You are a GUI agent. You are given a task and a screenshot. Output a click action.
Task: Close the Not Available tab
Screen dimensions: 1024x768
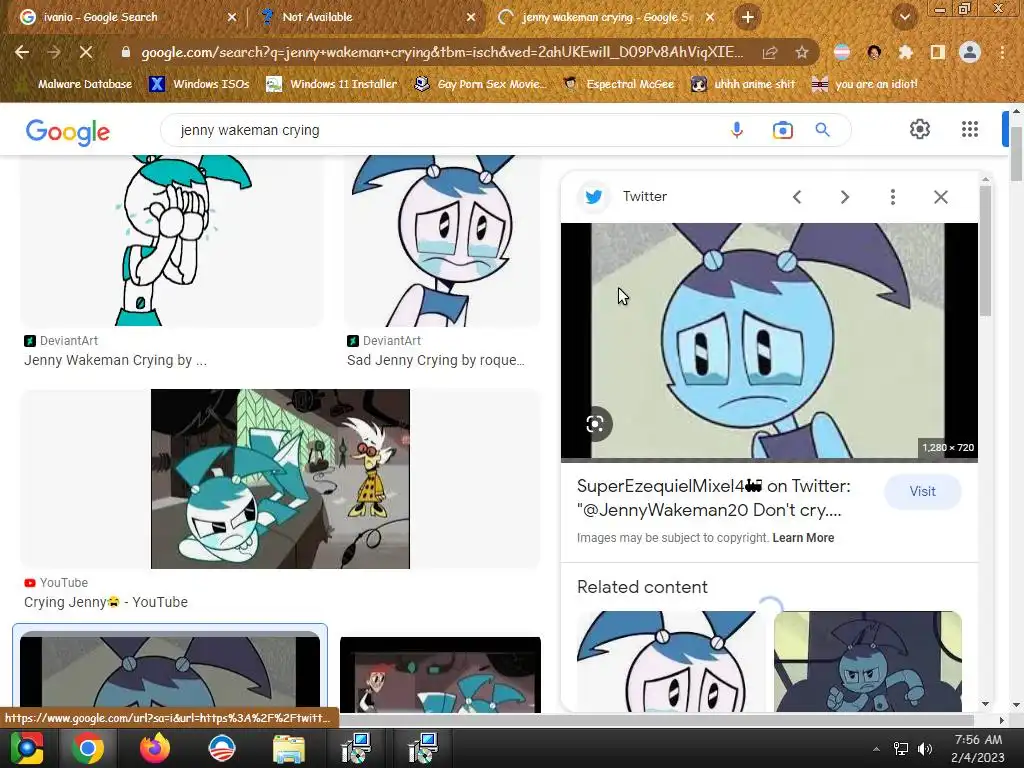[x=471, y=17]
